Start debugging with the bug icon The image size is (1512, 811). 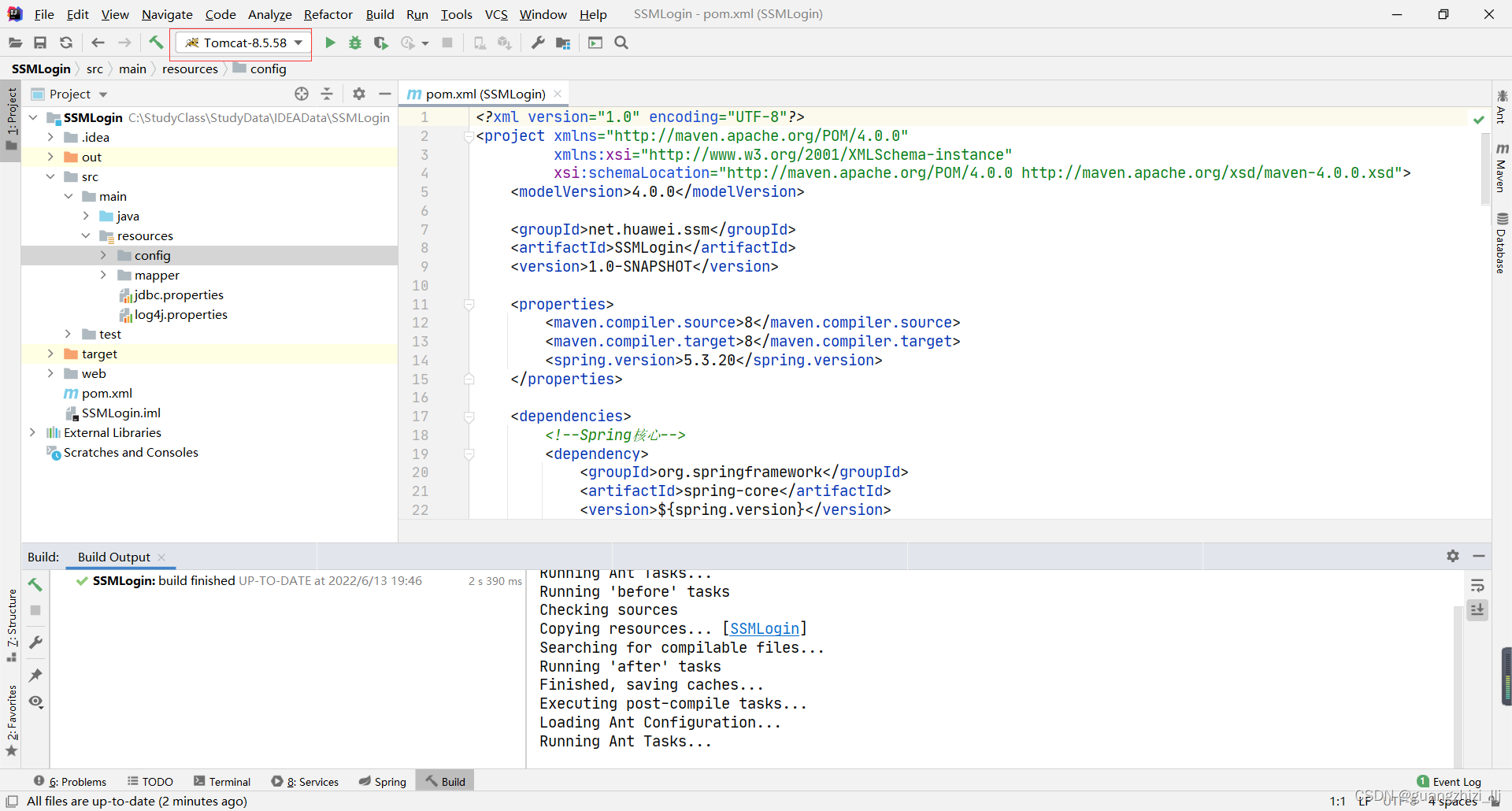(355, 43)
